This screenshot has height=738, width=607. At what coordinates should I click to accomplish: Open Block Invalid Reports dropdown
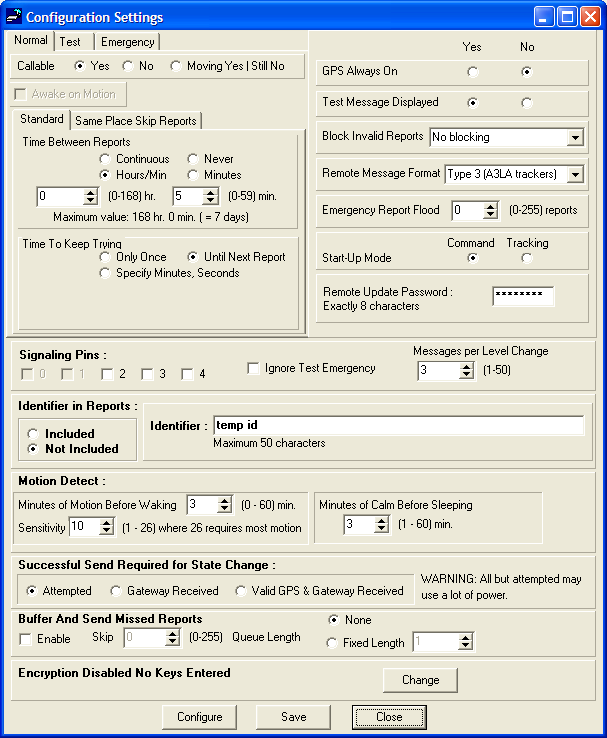575,137
